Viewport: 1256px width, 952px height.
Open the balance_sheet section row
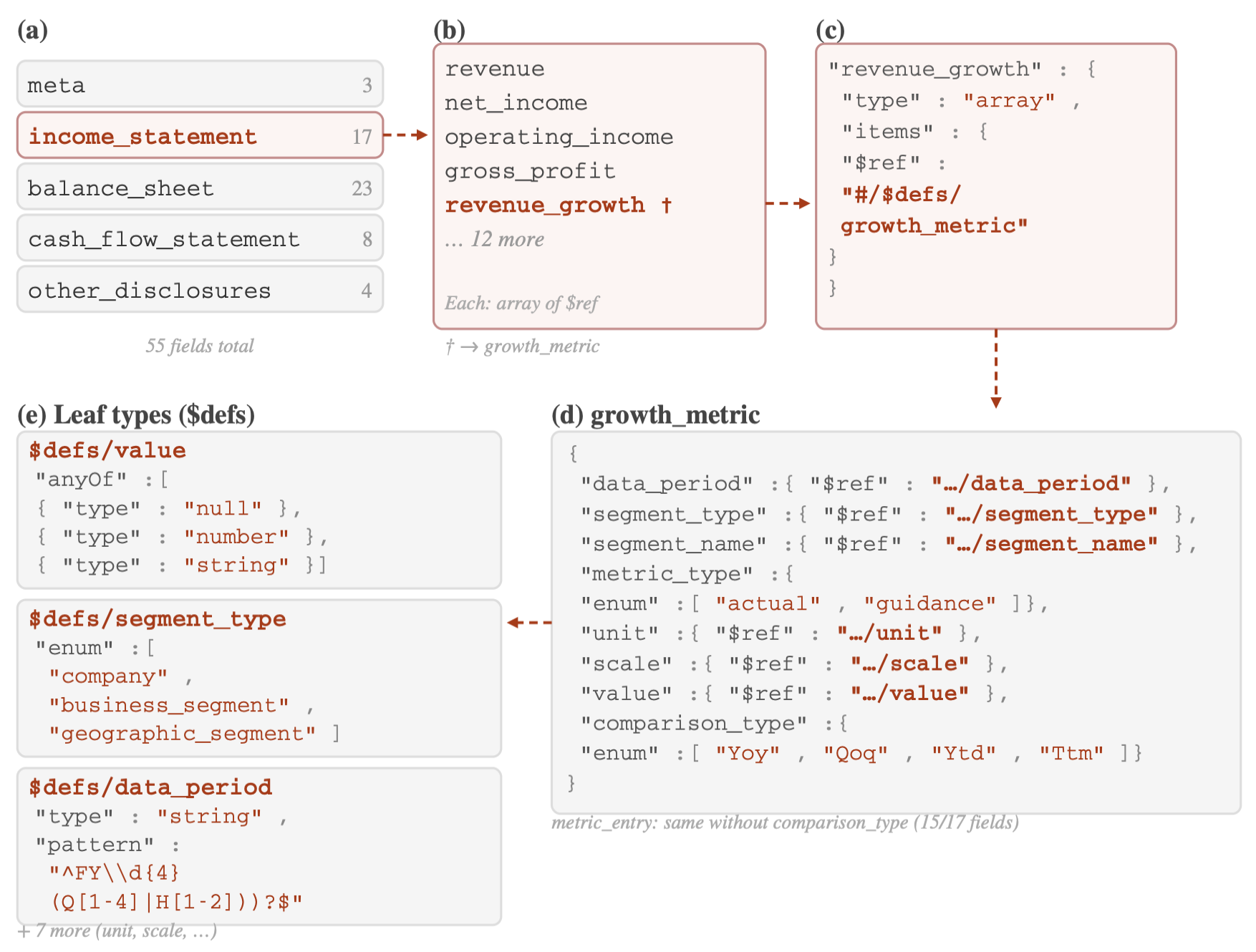[x=200, y=188]
